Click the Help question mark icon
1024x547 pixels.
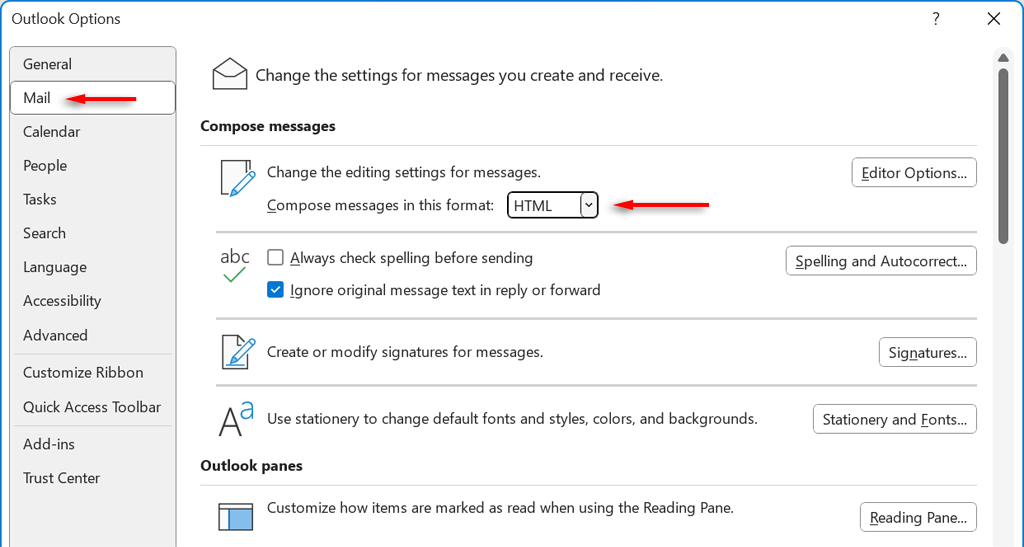tap(936, 18)
